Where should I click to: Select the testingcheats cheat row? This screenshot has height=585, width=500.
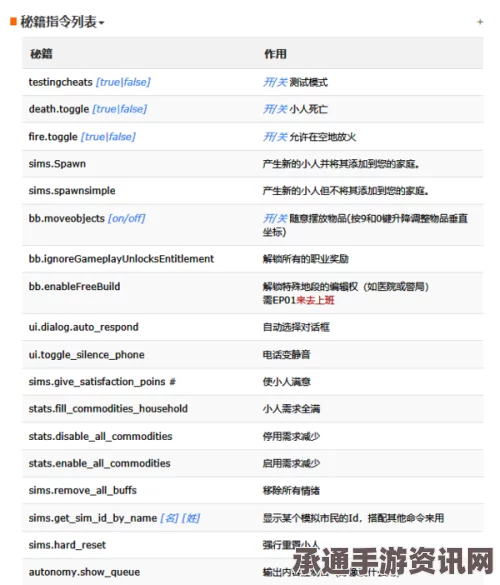pyautogui.click(x=253, y=82)
